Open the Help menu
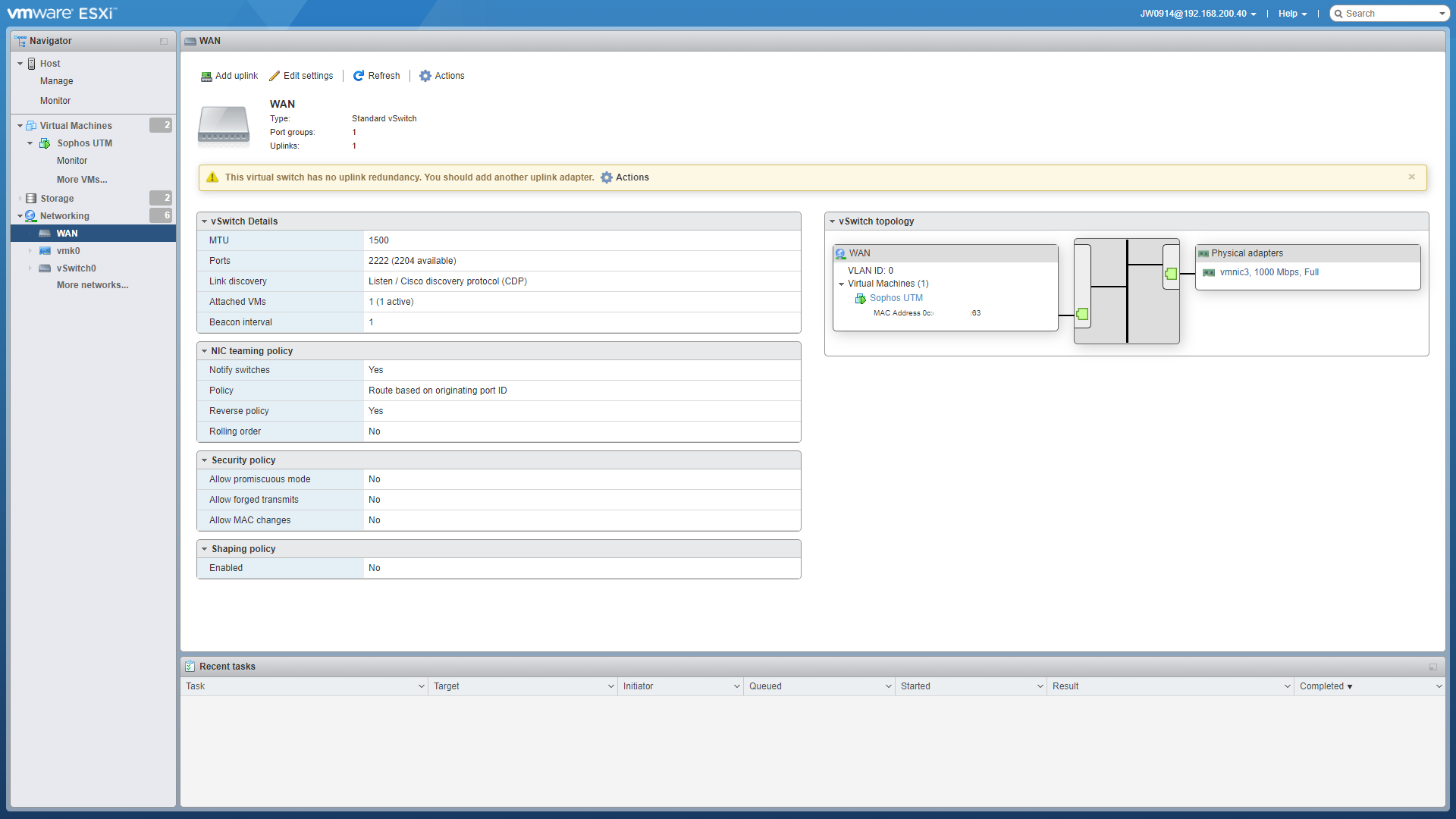The height and width of the screenshot is (819, 1456). coord(1292,14)
